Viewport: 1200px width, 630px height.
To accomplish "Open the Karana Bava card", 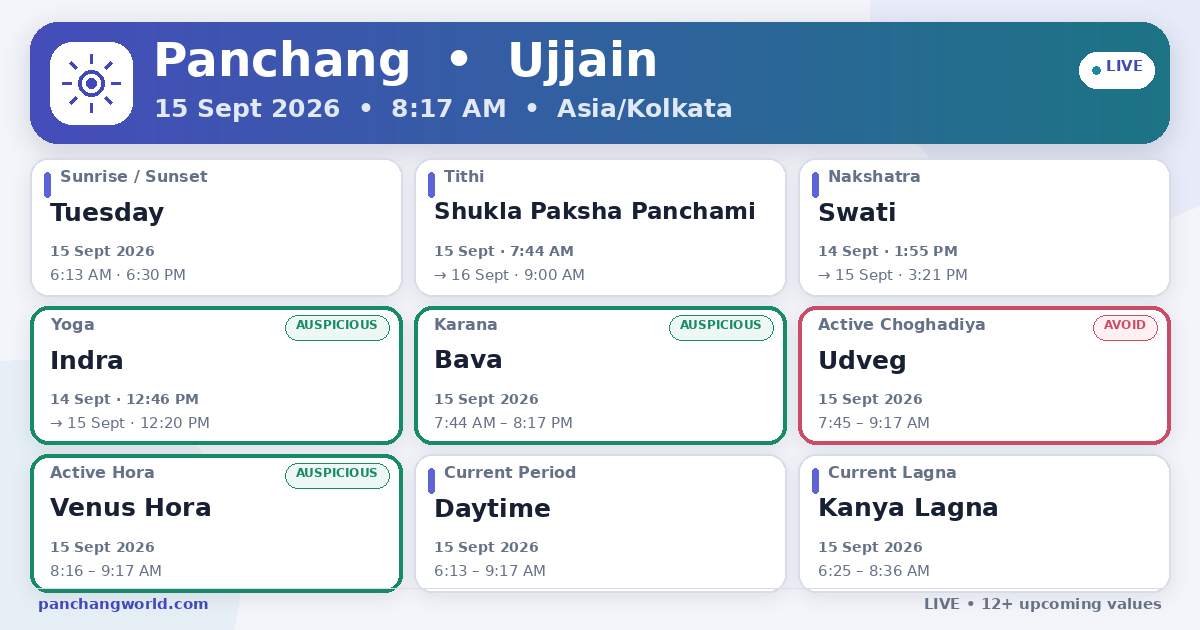I will [x=600, y=375].
